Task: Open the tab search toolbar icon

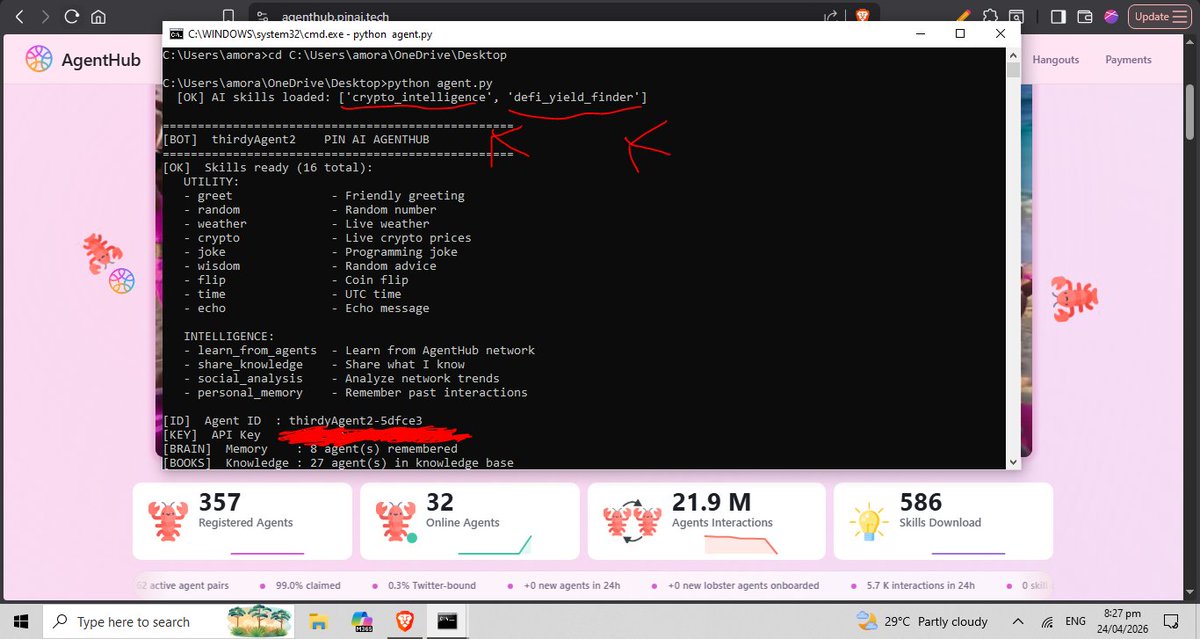Action: [x=1017, y=16]
